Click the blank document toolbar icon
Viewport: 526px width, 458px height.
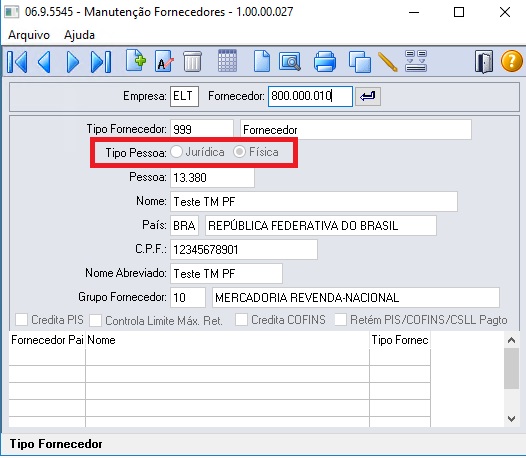262,61
